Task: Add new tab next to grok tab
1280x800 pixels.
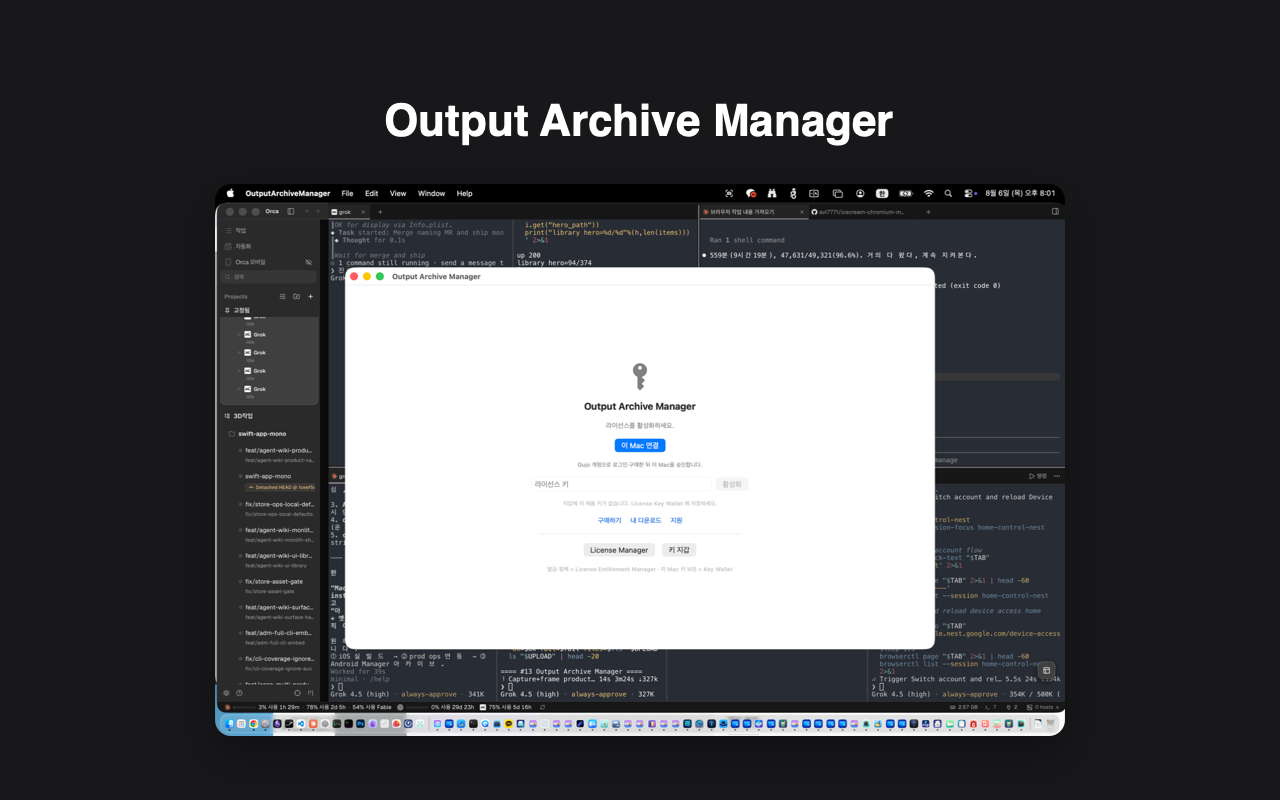Action: (x=380, y=212)
